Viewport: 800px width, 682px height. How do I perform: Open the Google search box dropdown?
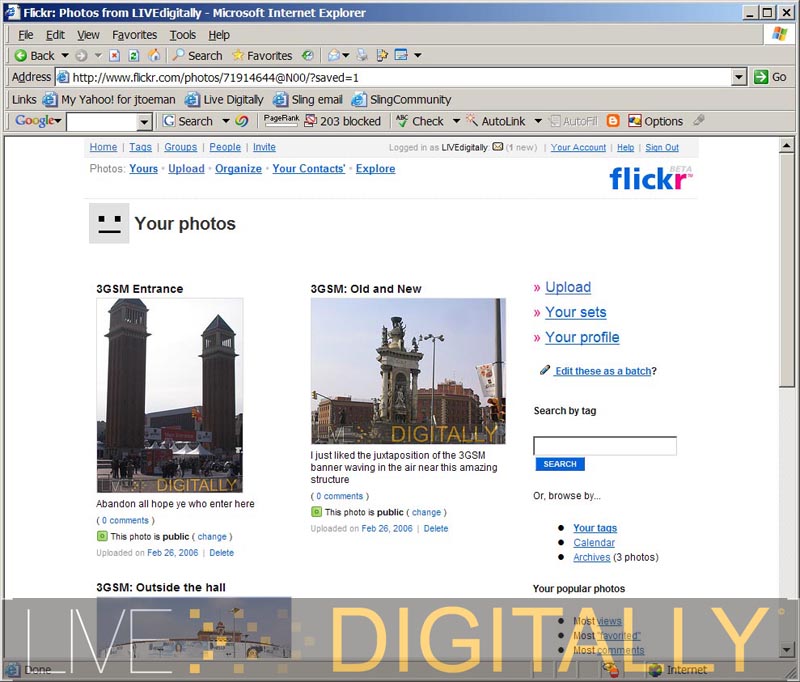tap(144, 122)
